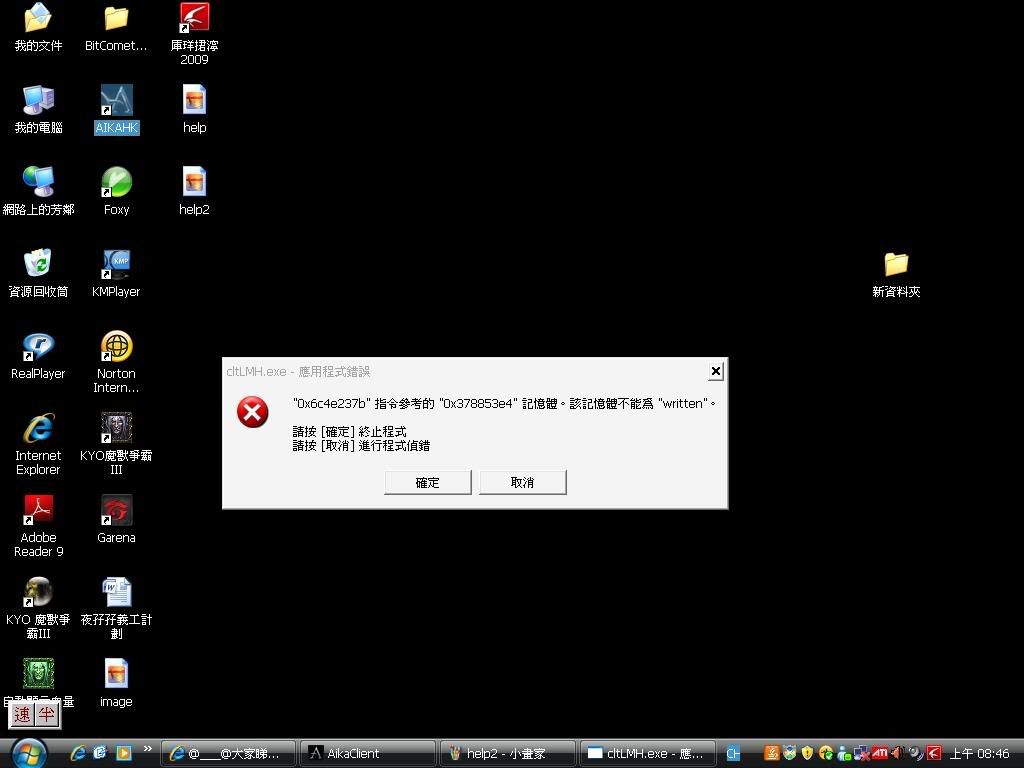The width and height of the screenshot is (1024, 768).
Task: Select the 新資料夾 folder on desktop
Action: tap(896, 265)
